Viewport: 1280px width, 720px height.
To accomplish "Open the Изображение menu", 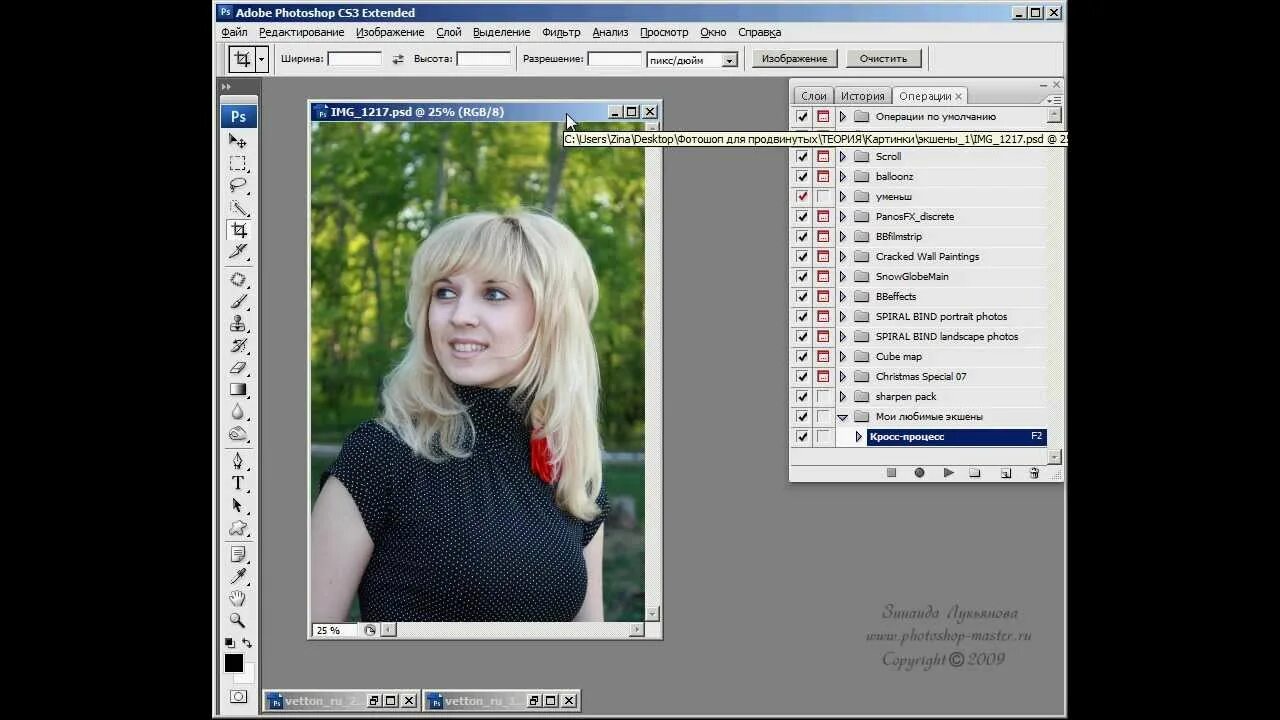I will pyautogui.click(x=390, y=32).
